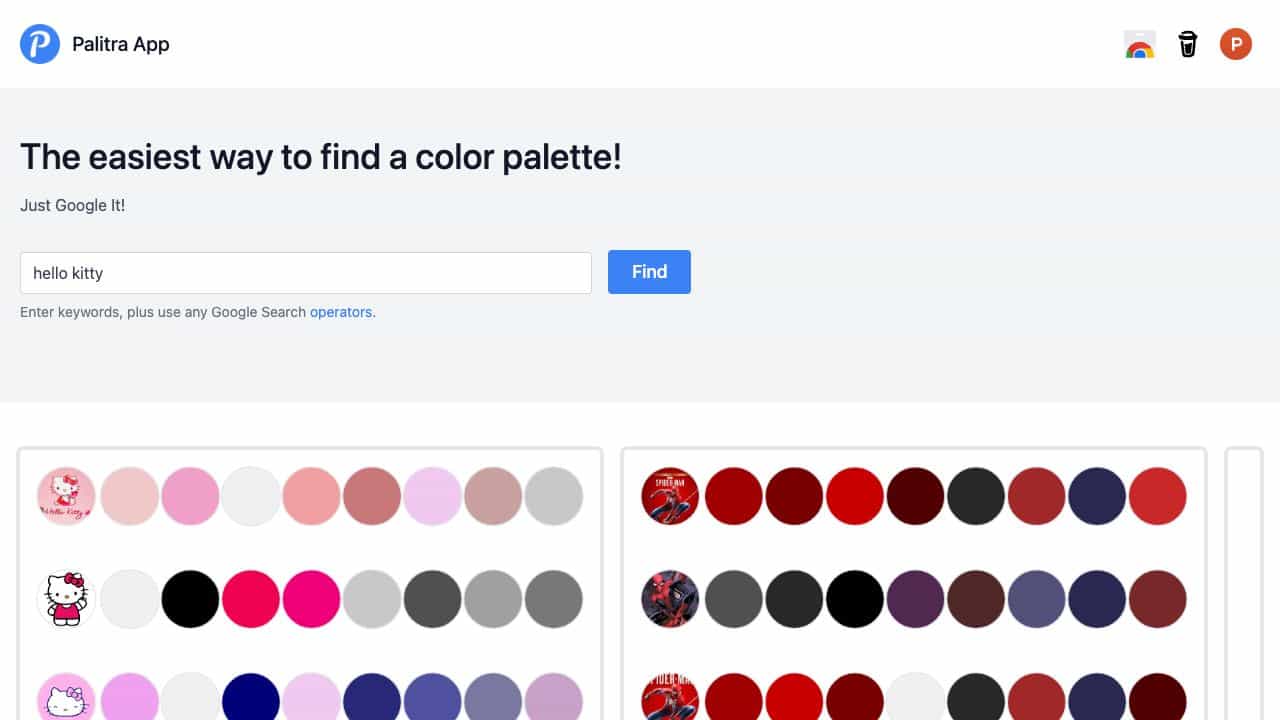Viewport: 1280px width, 720px height.
Task: Open the Chrome Web Store extension icon
Action: (x=1140, y=45)
